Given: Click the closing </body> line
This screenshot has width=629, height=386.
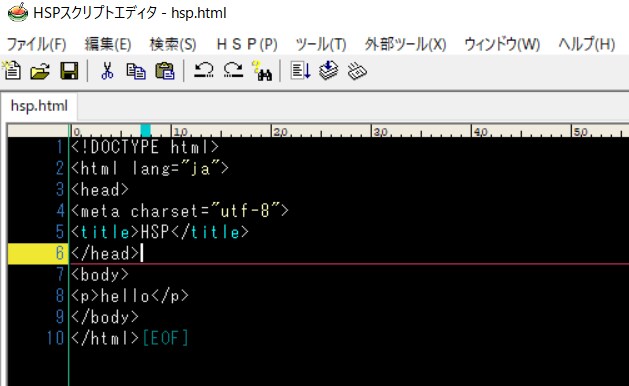Looking at the screenshot, I should [x=105, y=317].
